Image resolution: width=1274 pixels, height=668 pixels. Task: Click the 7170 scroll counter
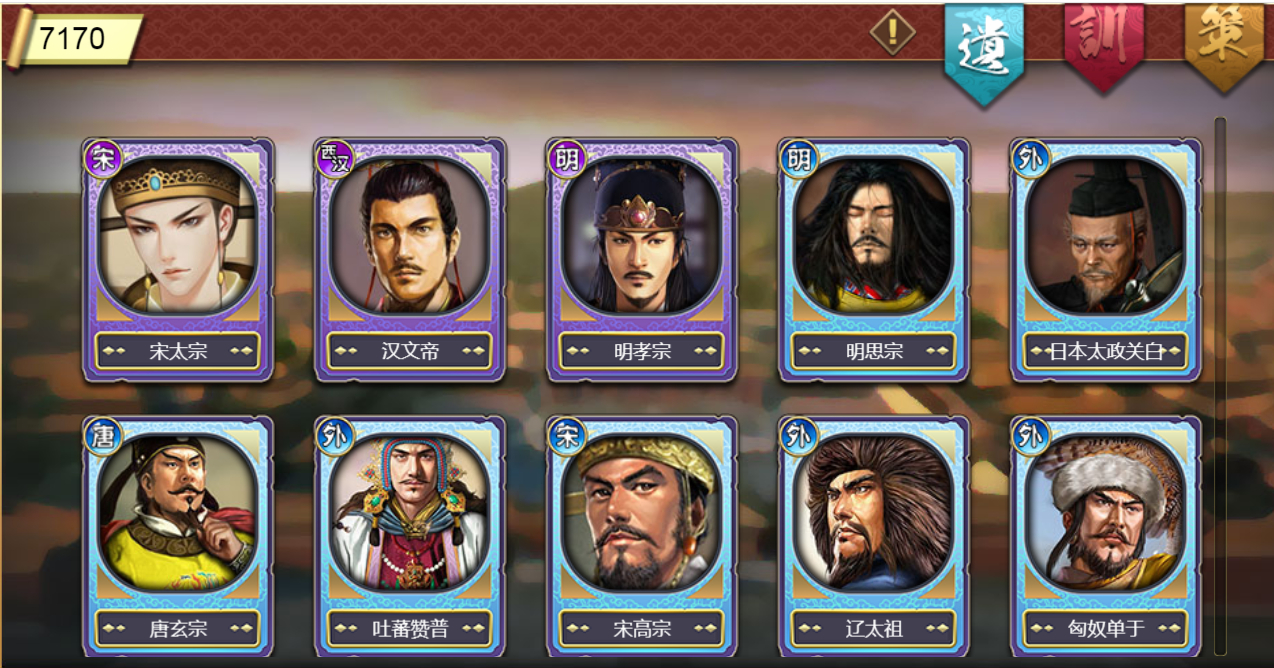click(73, 39)
